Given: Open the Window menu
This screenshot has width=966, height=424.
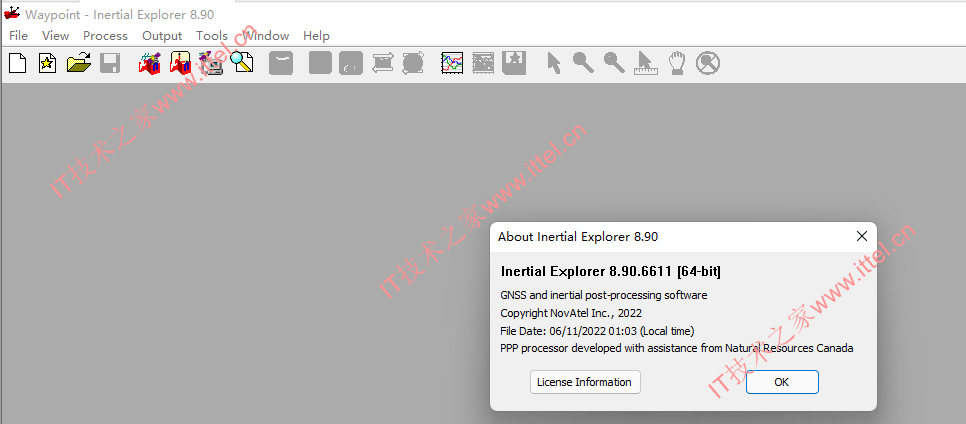Looking at the screenshot, I should coord(266,36).
